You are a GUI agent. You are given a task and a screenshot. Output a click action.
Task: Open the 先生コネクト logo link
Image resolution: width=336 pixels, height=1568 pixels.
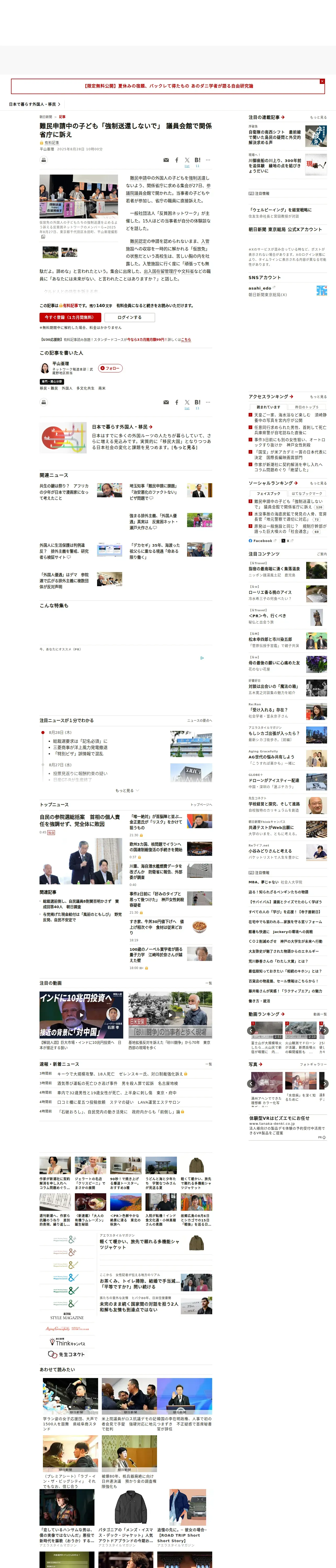(66, 1354)
